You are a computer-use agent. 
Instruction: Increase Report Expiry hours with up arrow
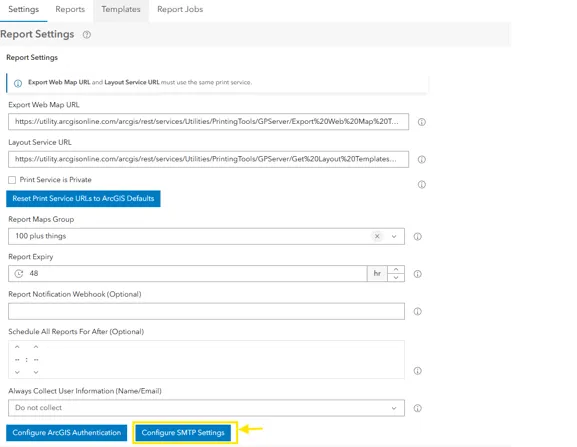(x=396, y=269)
